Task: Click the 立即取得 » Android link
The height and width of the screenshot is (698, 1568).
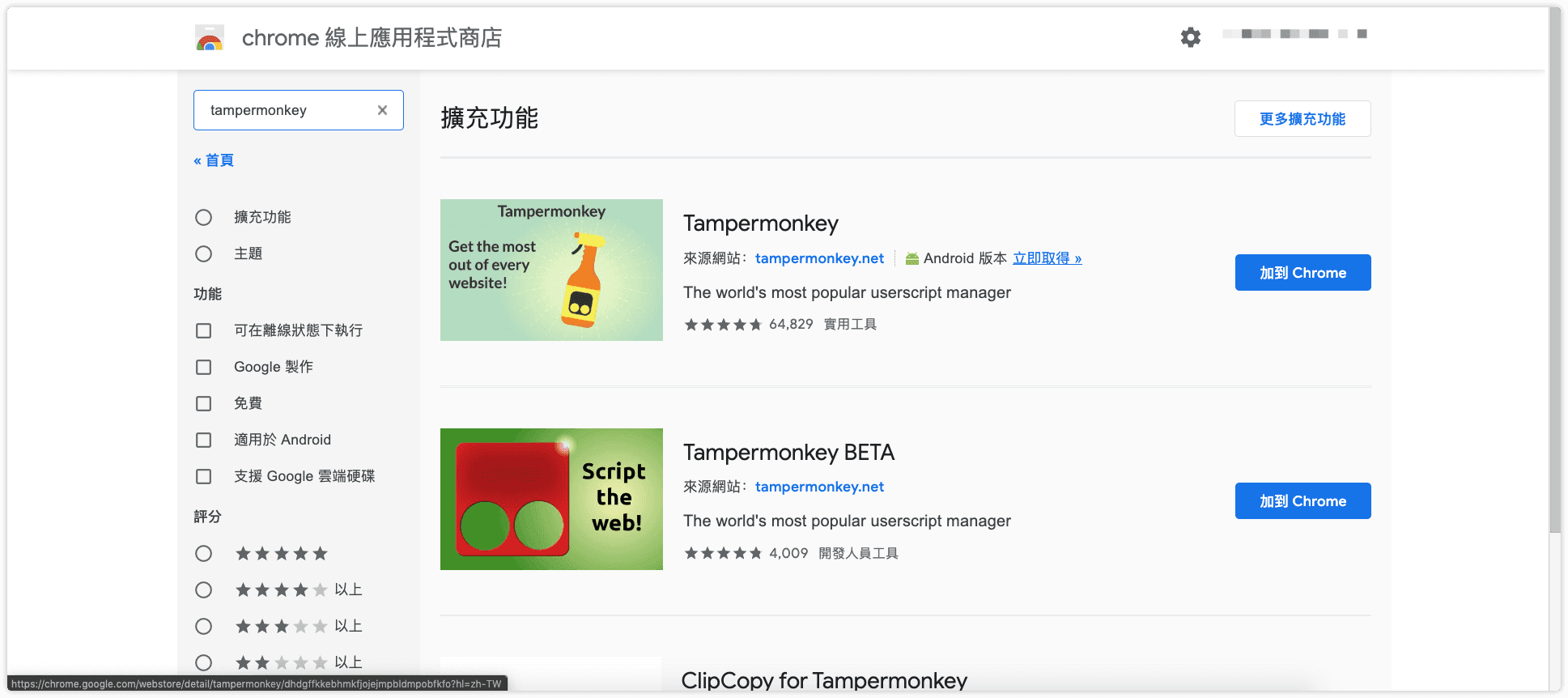Action: pyautogui.click(x=1047, y=258)
